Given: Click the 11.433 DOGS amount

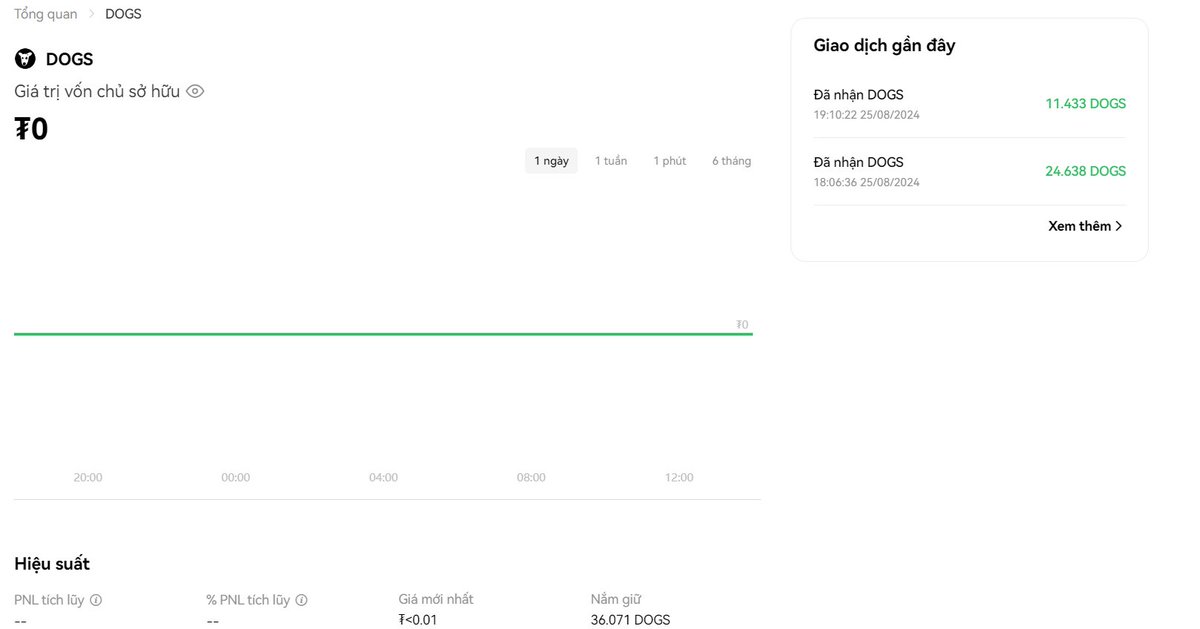Looking at the screenshot, I should click(x=1086, y=103).
